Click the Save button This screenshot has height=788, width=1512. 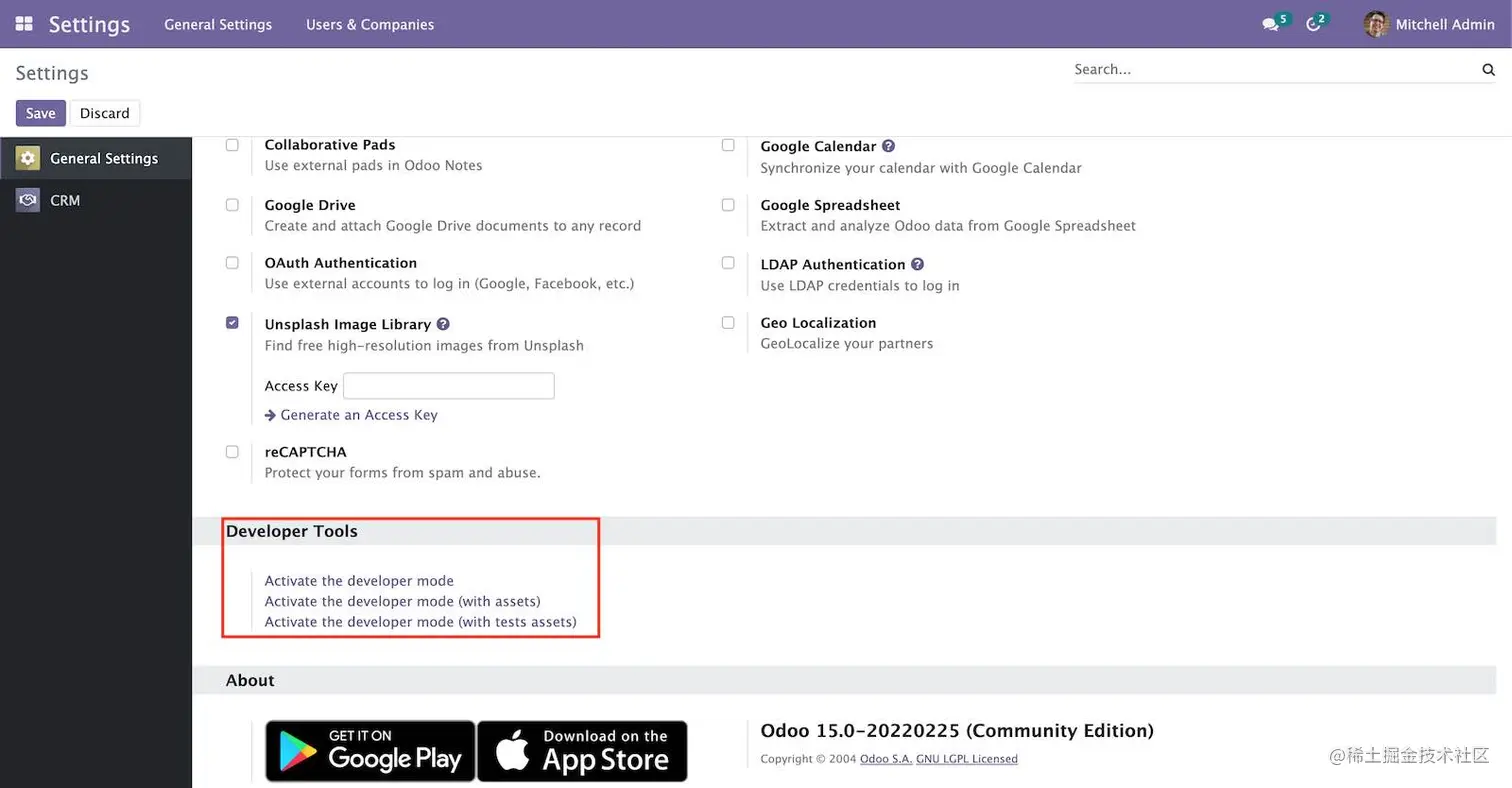coord(40,112)
